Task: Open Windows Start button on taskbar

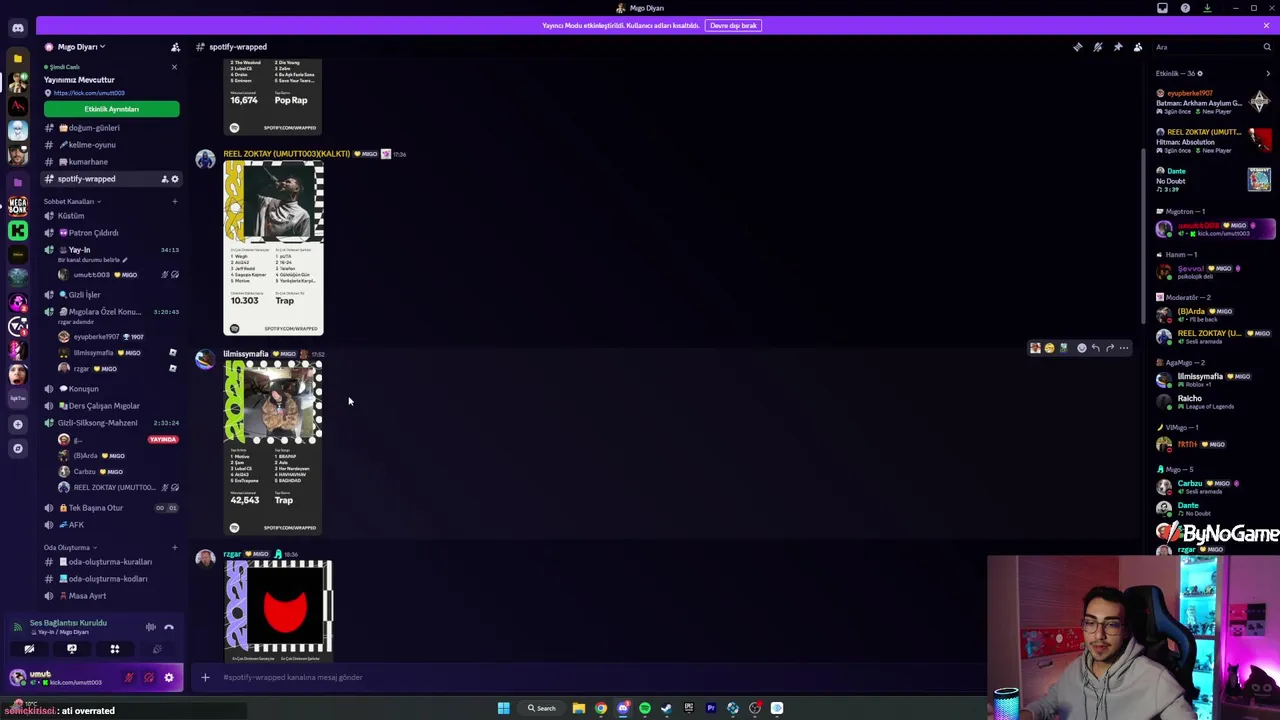Action: tap(504, 708)
